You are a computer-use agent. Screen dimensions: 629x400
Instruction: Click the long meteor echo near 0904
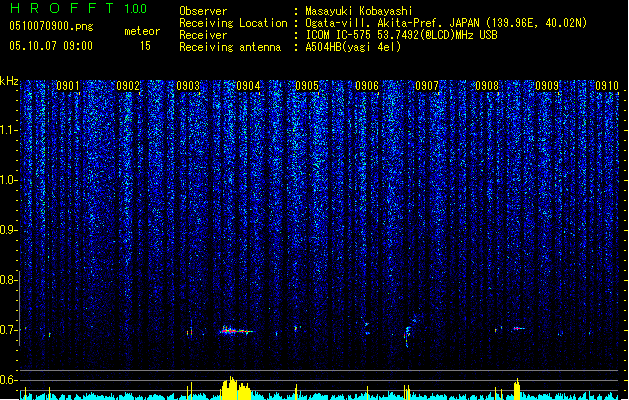tap(236, 331)
